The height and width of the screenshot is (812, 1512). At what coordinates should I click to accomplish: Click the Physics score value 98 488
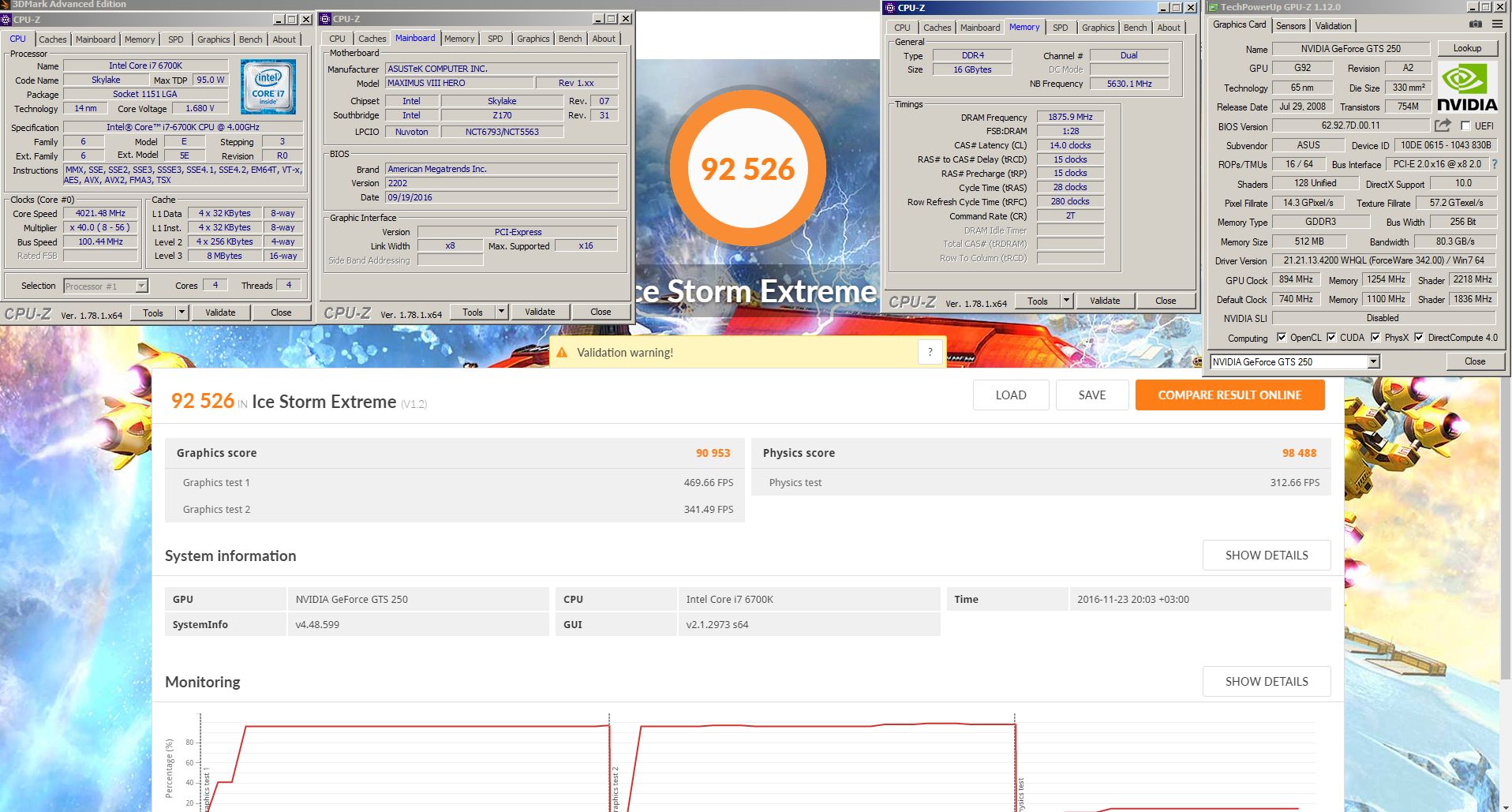click(x=1299, y=453)
